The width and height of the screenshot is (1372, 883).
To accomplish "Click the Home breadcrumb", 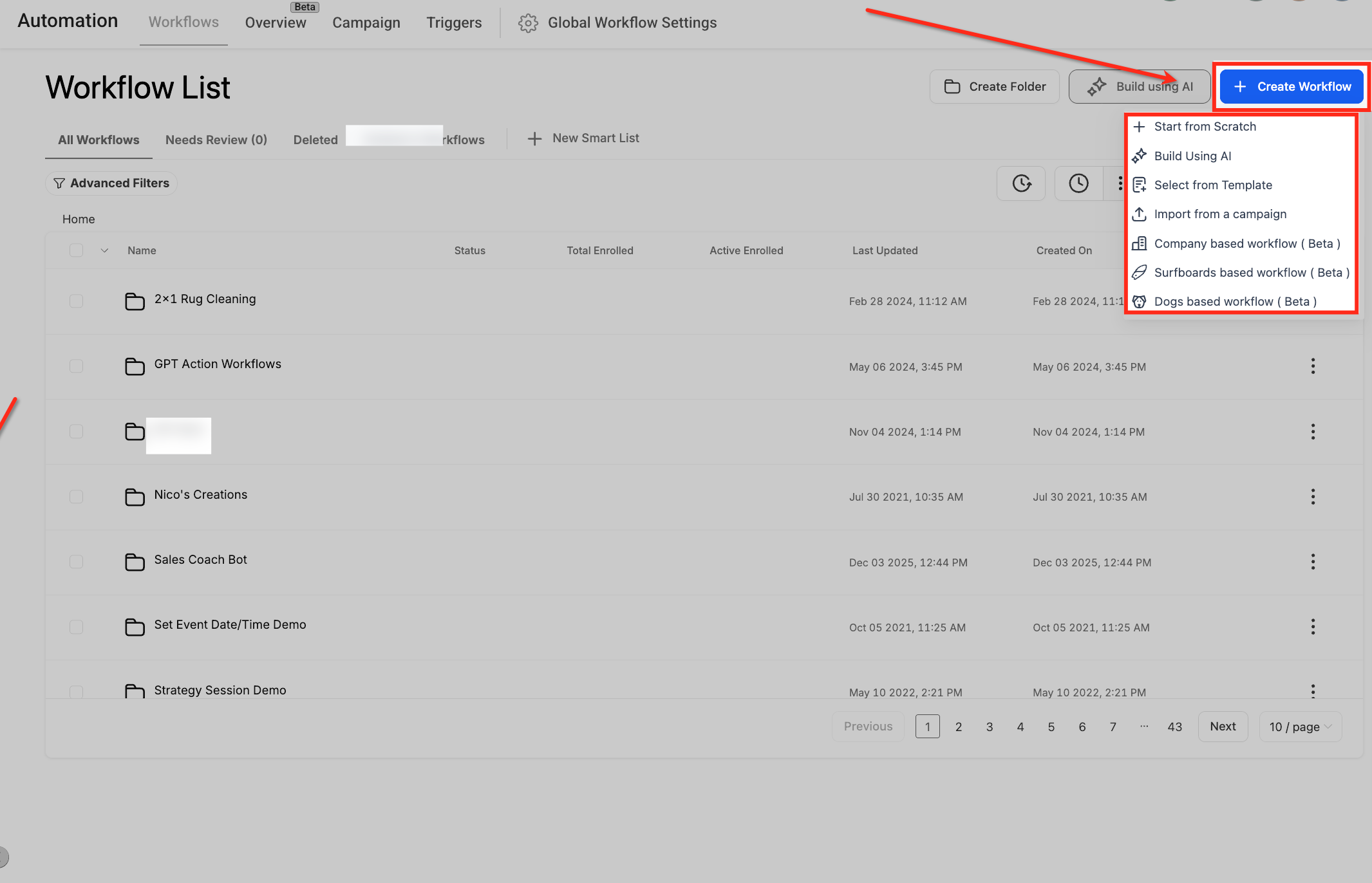I will click(x=79, y=219).
